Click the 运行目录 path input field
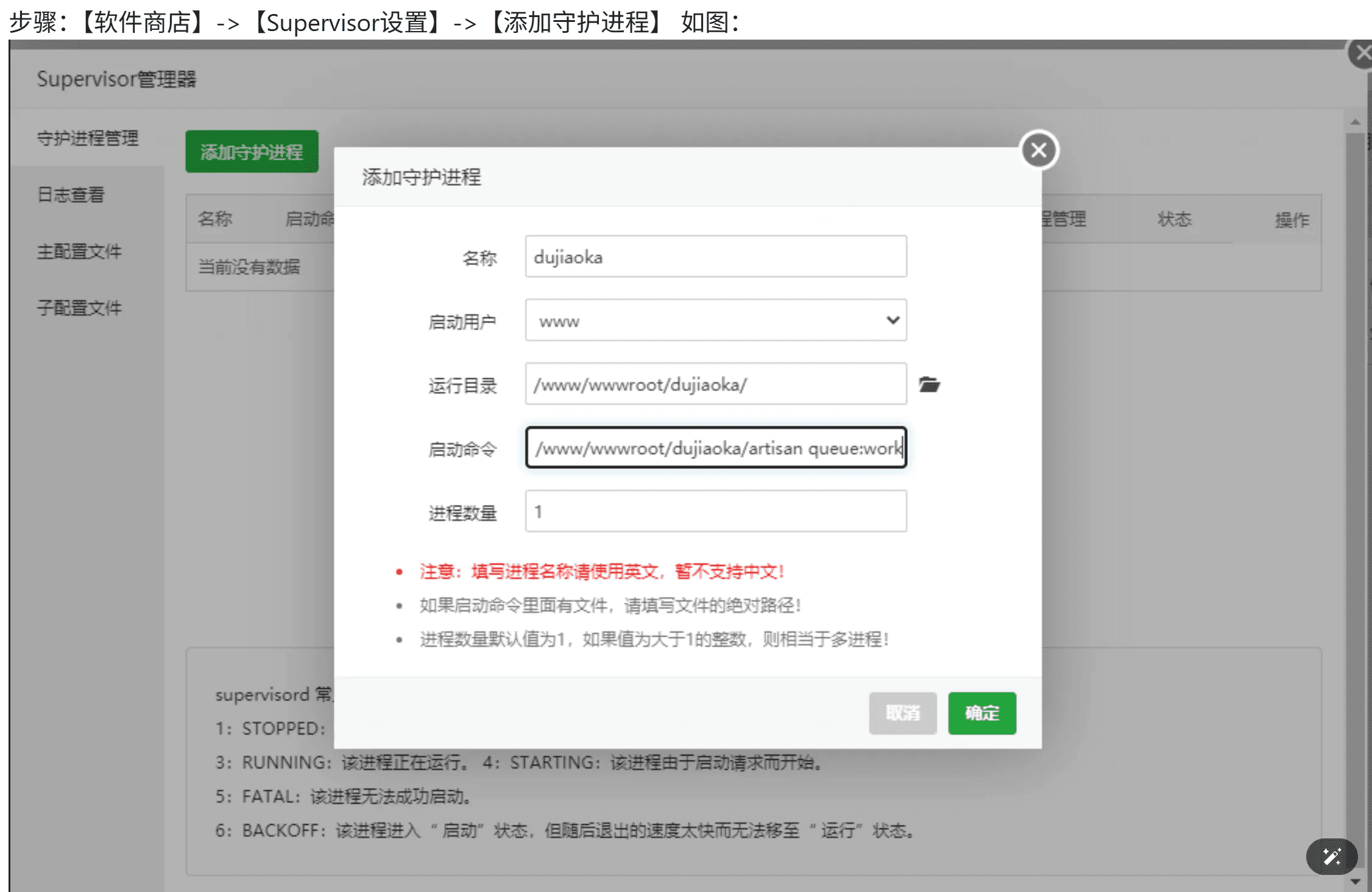The width and height of the screenshot is (1372, 892). 716,384
